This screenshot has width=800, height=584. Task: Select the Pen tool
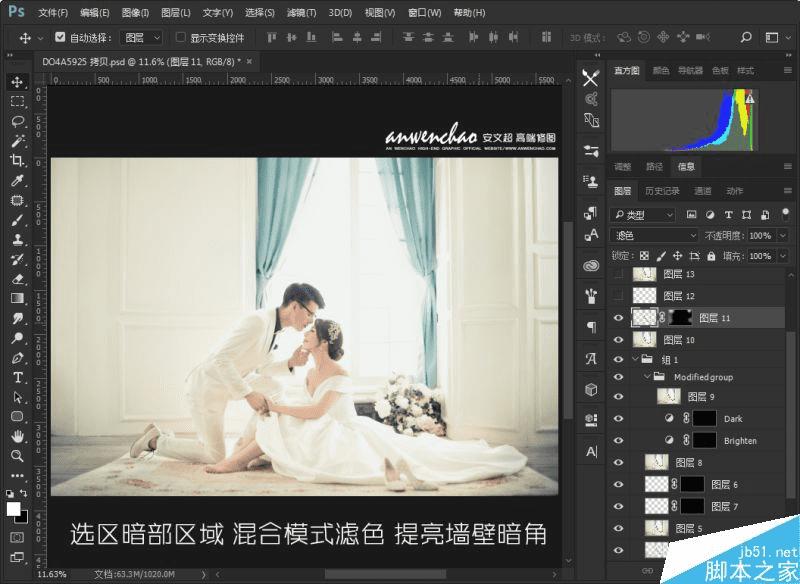pos(17,358)
